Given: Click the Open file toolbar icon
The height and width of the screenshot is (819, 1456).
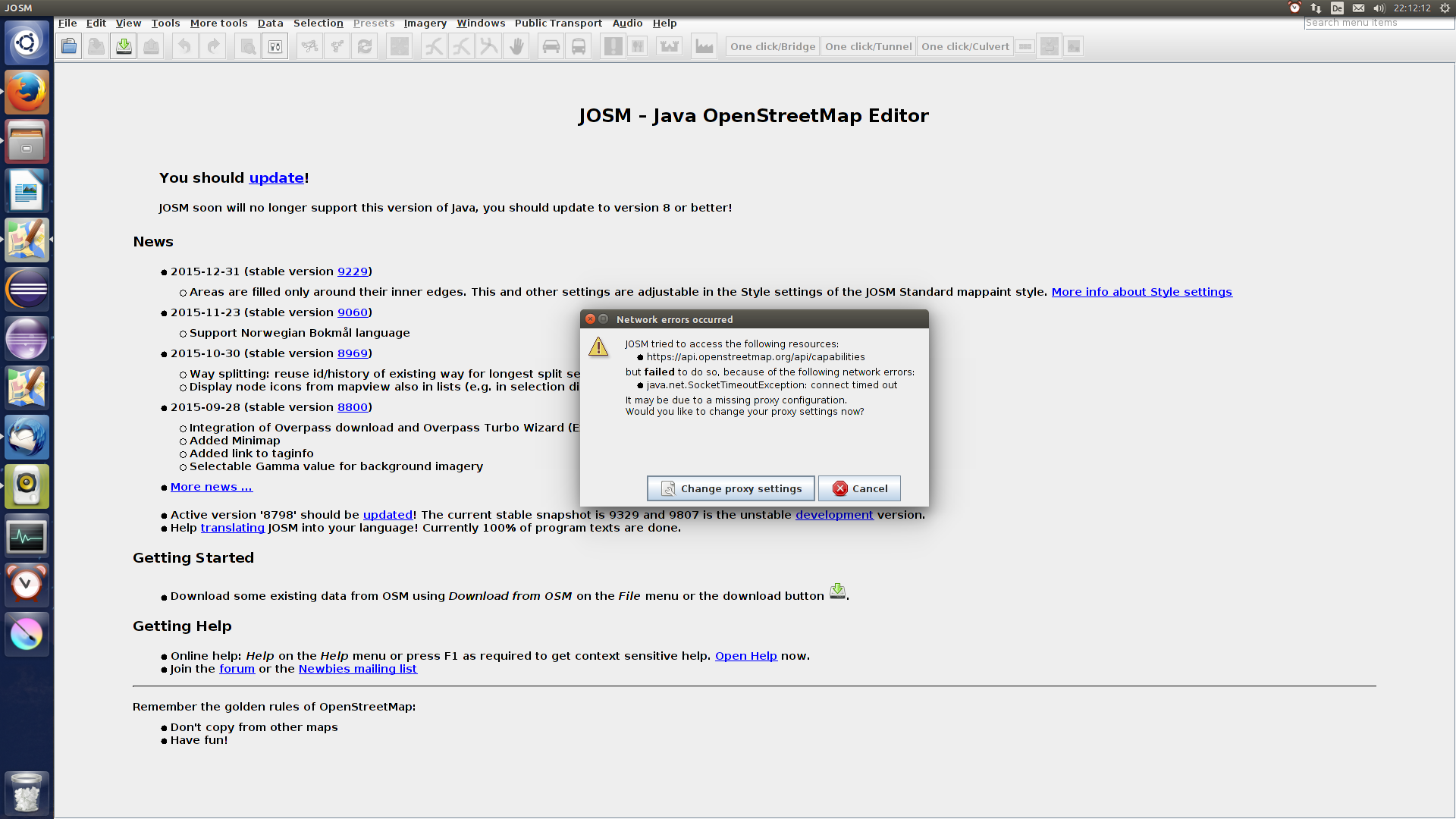Looking at the screenshot, I should 69,46.
